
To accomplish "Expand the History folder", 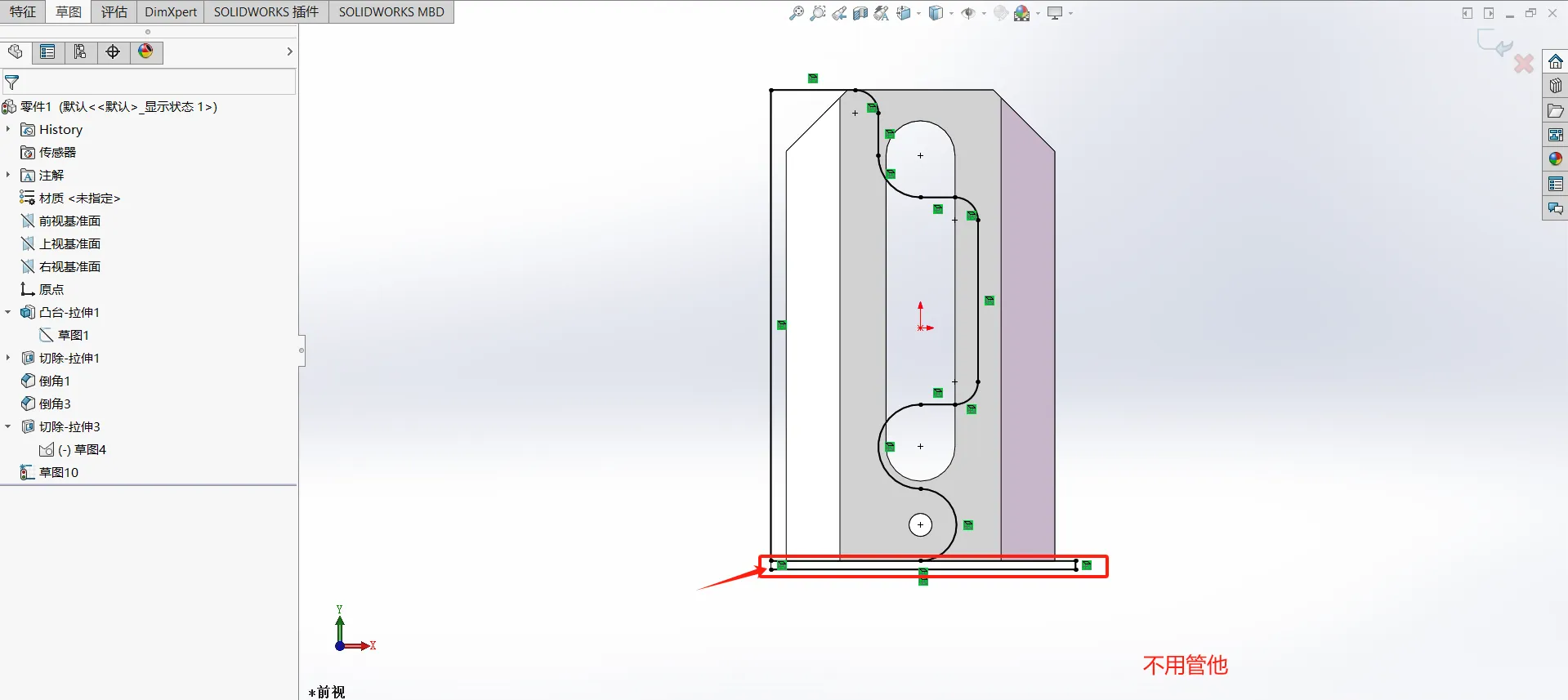I will 8,129.
